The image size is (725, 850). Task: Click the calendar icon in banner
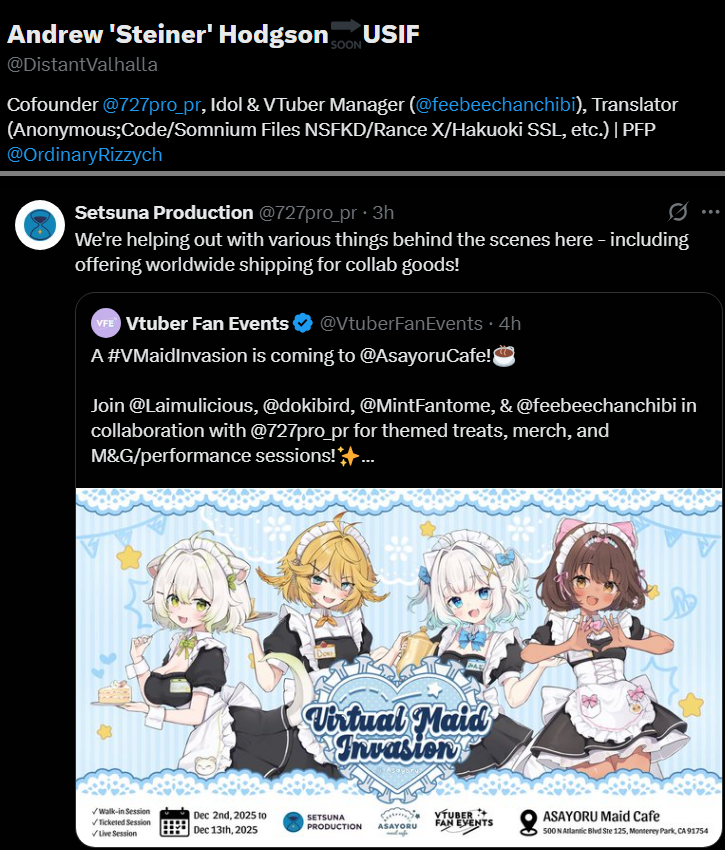pos(174,822)
